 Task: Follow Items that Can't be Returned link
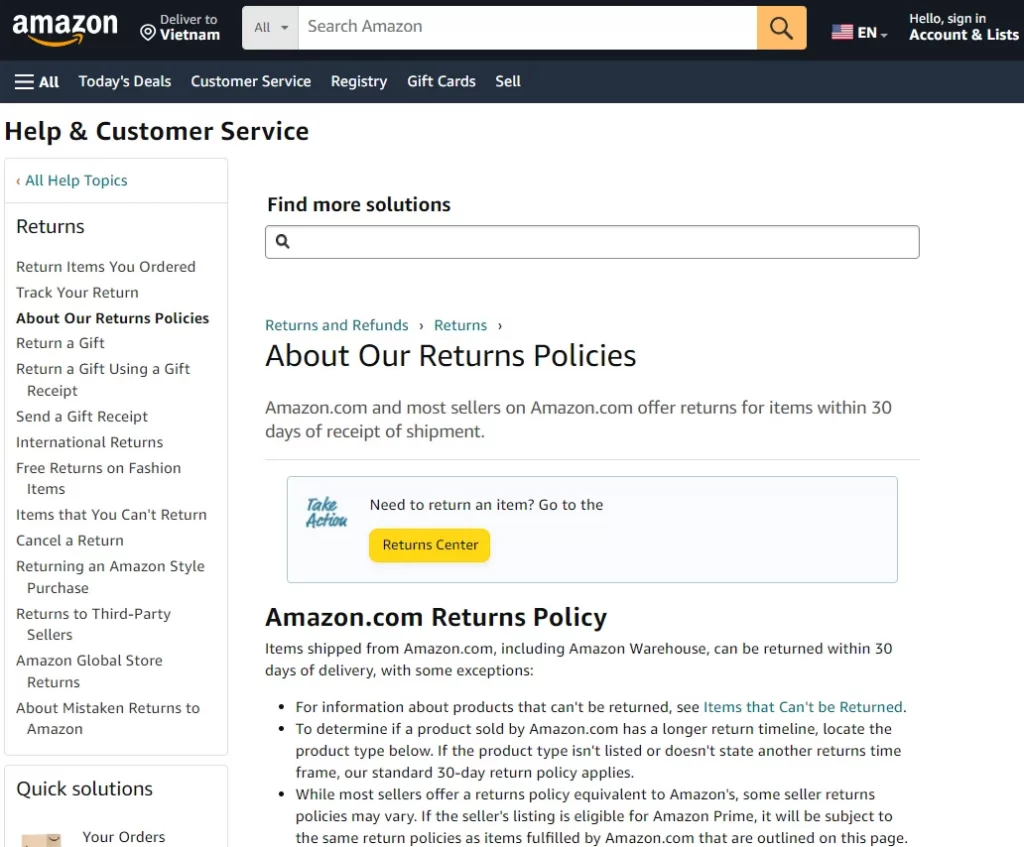803,707
